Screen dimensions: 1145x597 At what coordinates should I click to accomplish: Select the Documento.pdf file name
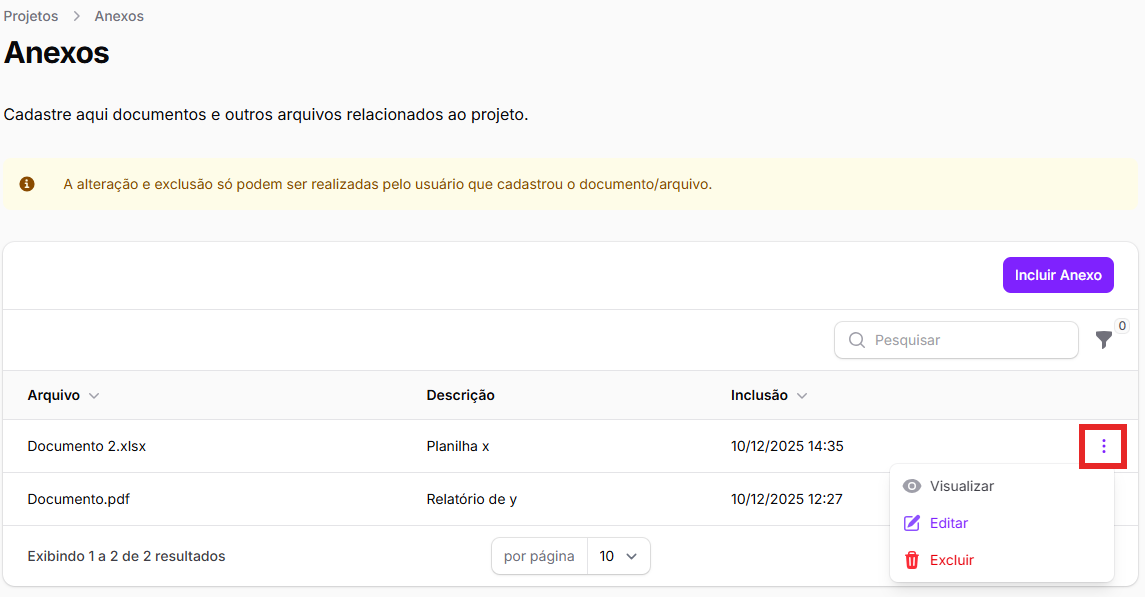point(78,499)
